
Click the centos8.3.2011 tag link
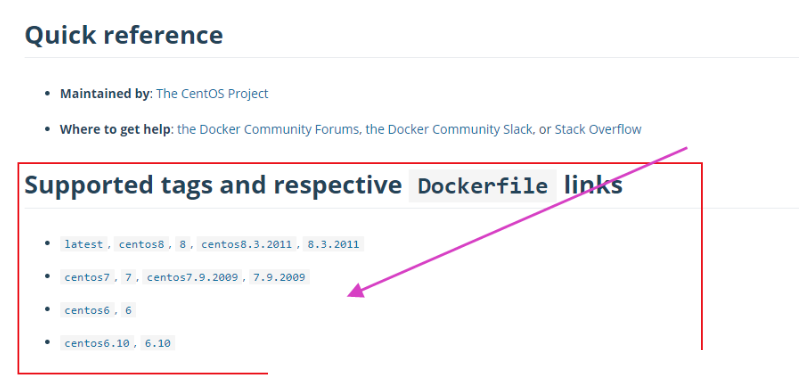[x=247, y=244]
